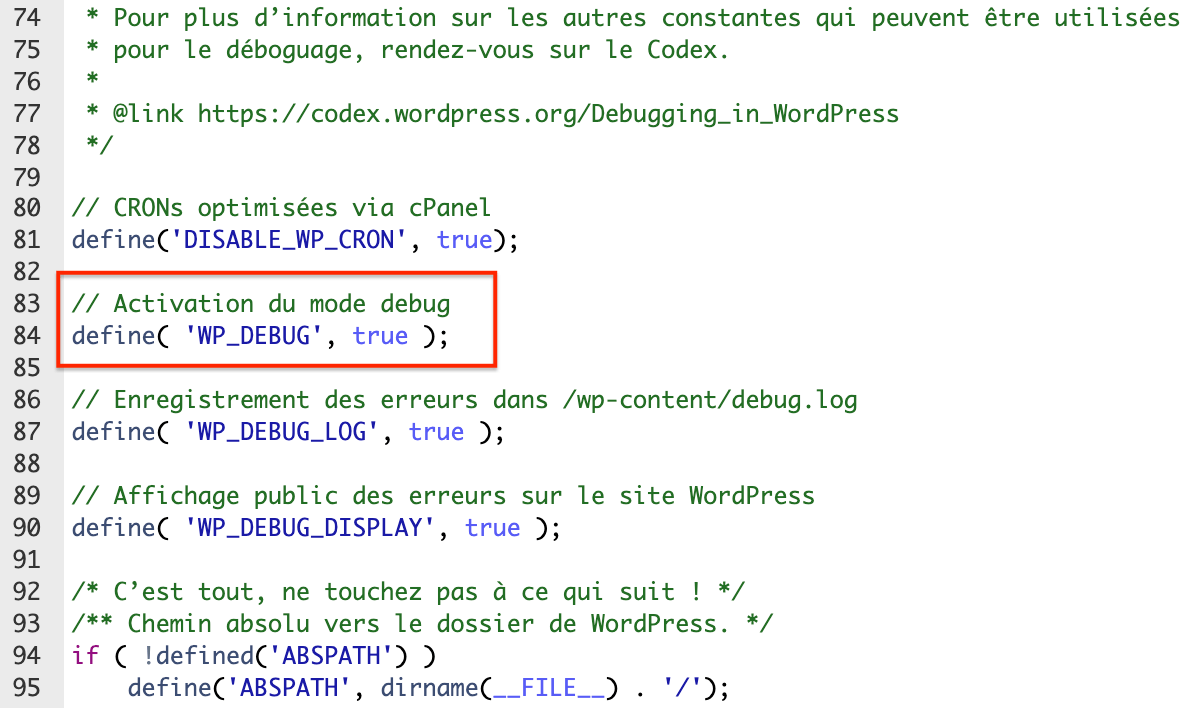
Task: Place cursor on 'WP_DEBUG' string on line 84
Action: (x=257, y=335)
